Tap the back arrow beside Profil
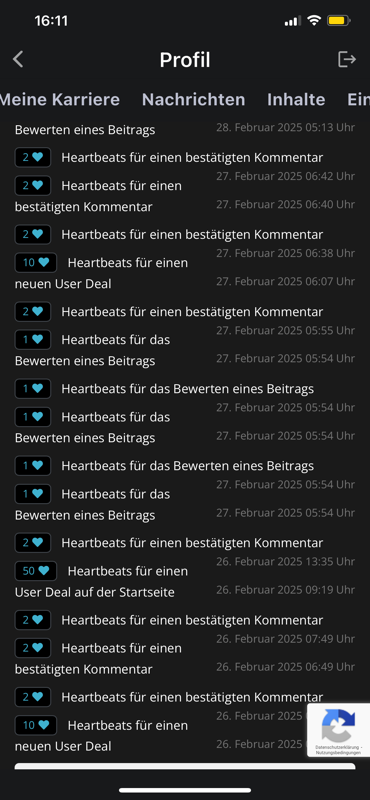 point(18,60)
